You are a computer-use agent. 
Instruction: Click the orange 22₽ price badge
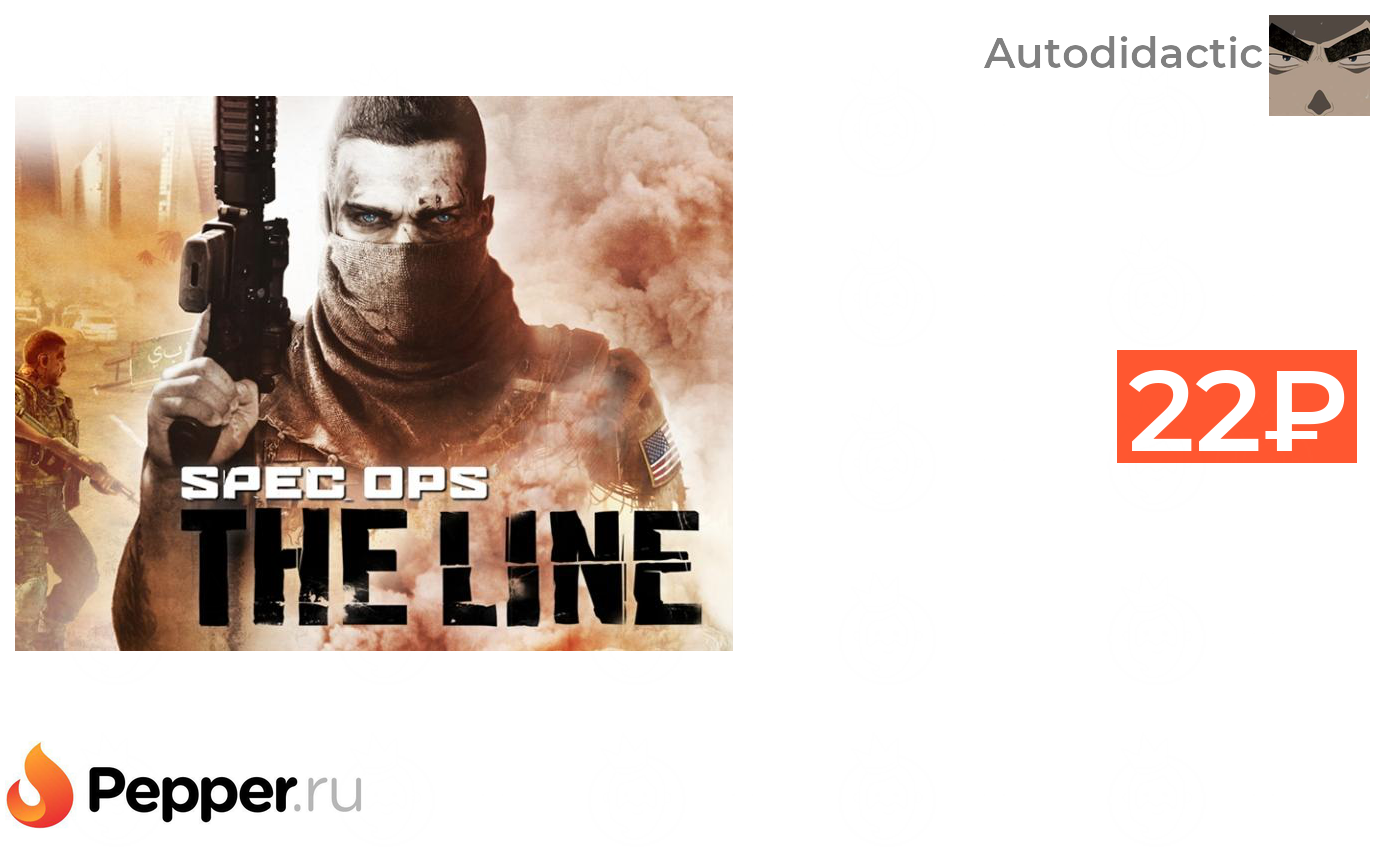(x=1236, y=406)
